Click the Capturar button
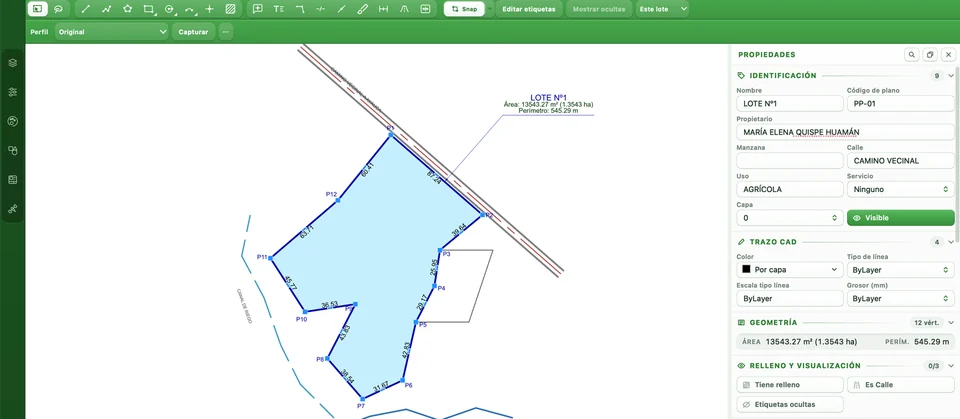The image size is (960, 419). click(193, 32)
